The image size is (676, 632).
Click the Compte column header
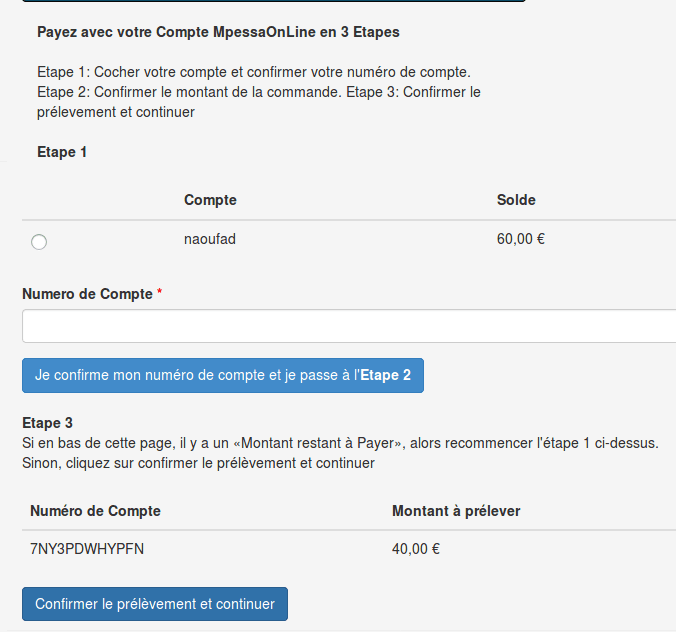click(210, 200)
